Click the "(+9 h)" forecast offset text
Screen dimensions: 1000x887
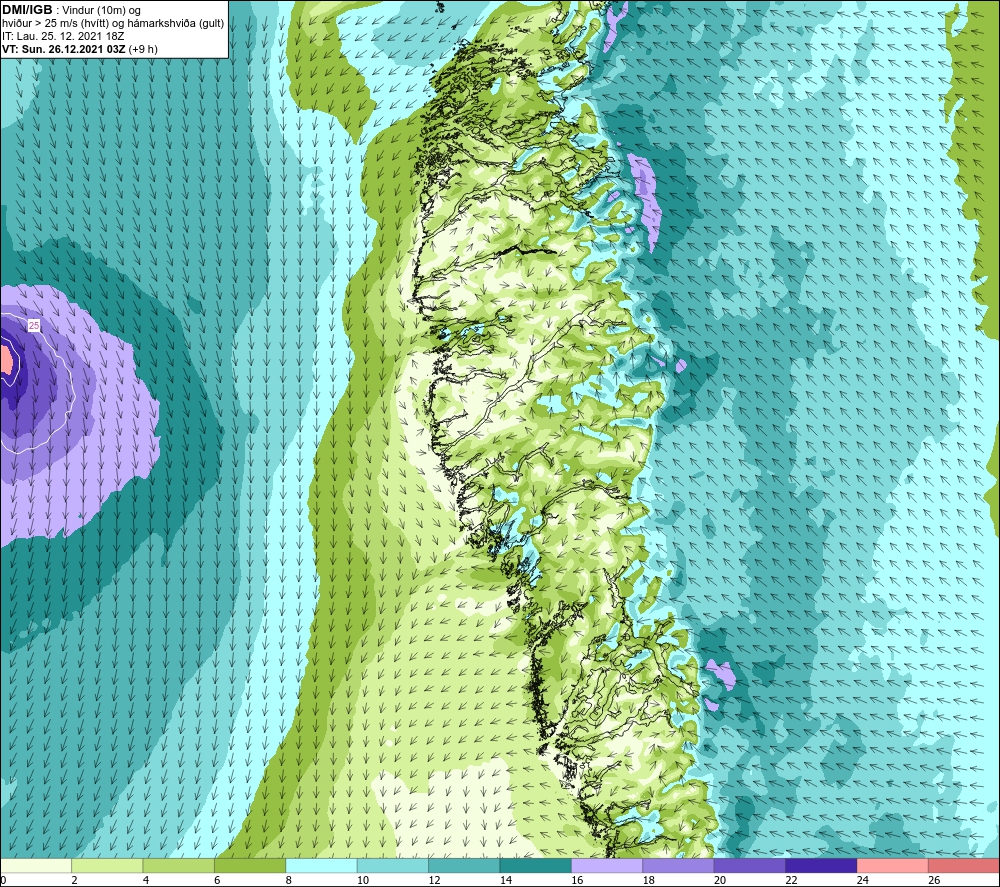pyautogui.click(x=143, y=49)
